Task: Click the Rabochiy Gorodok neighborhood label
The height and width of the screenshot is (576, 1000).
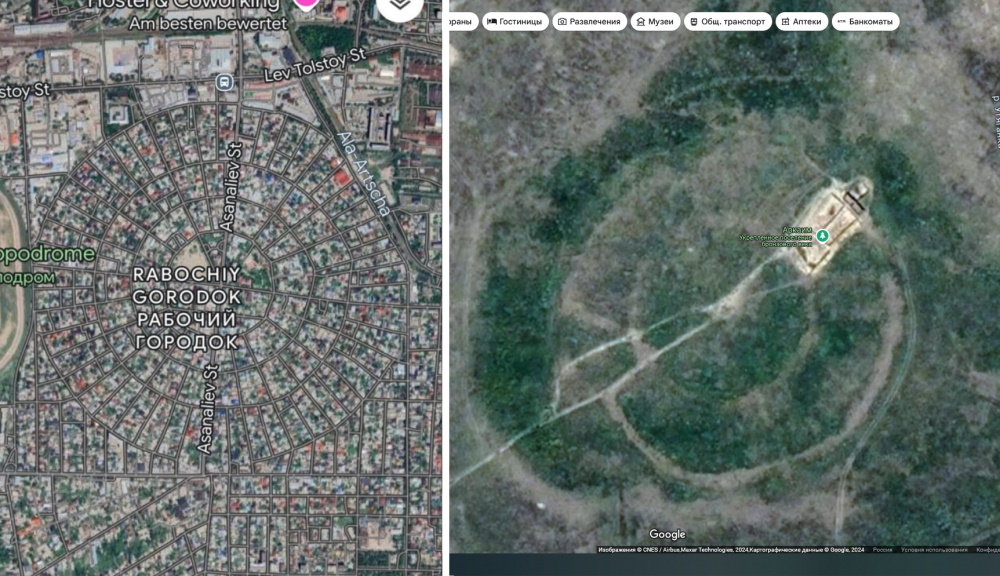Action: pos(187,308)
